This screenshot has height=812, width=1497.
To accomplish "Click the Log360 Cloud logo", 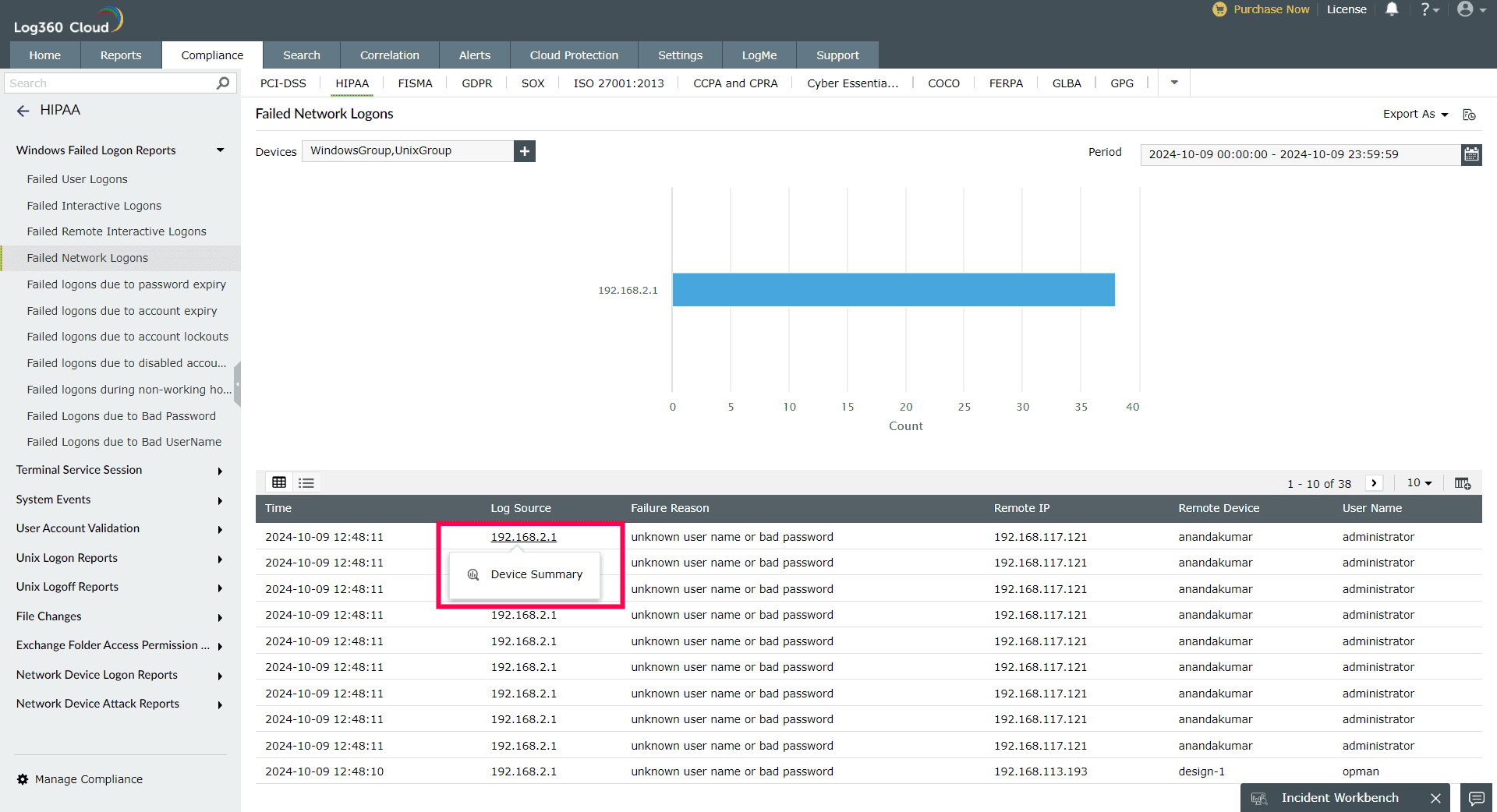I will (69, 20).
